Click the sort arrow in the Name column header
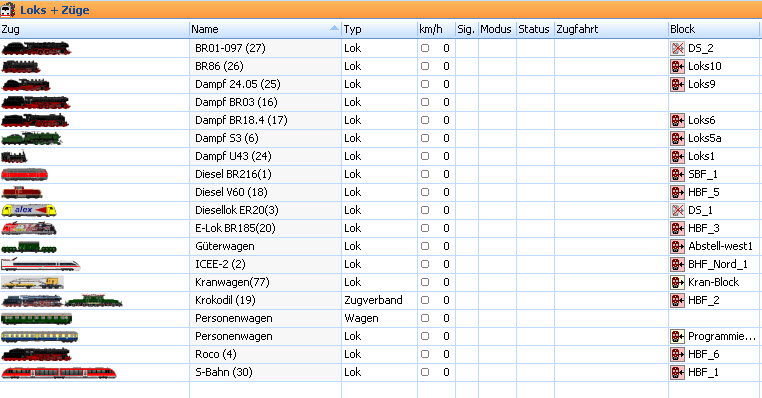 point(334,28)
